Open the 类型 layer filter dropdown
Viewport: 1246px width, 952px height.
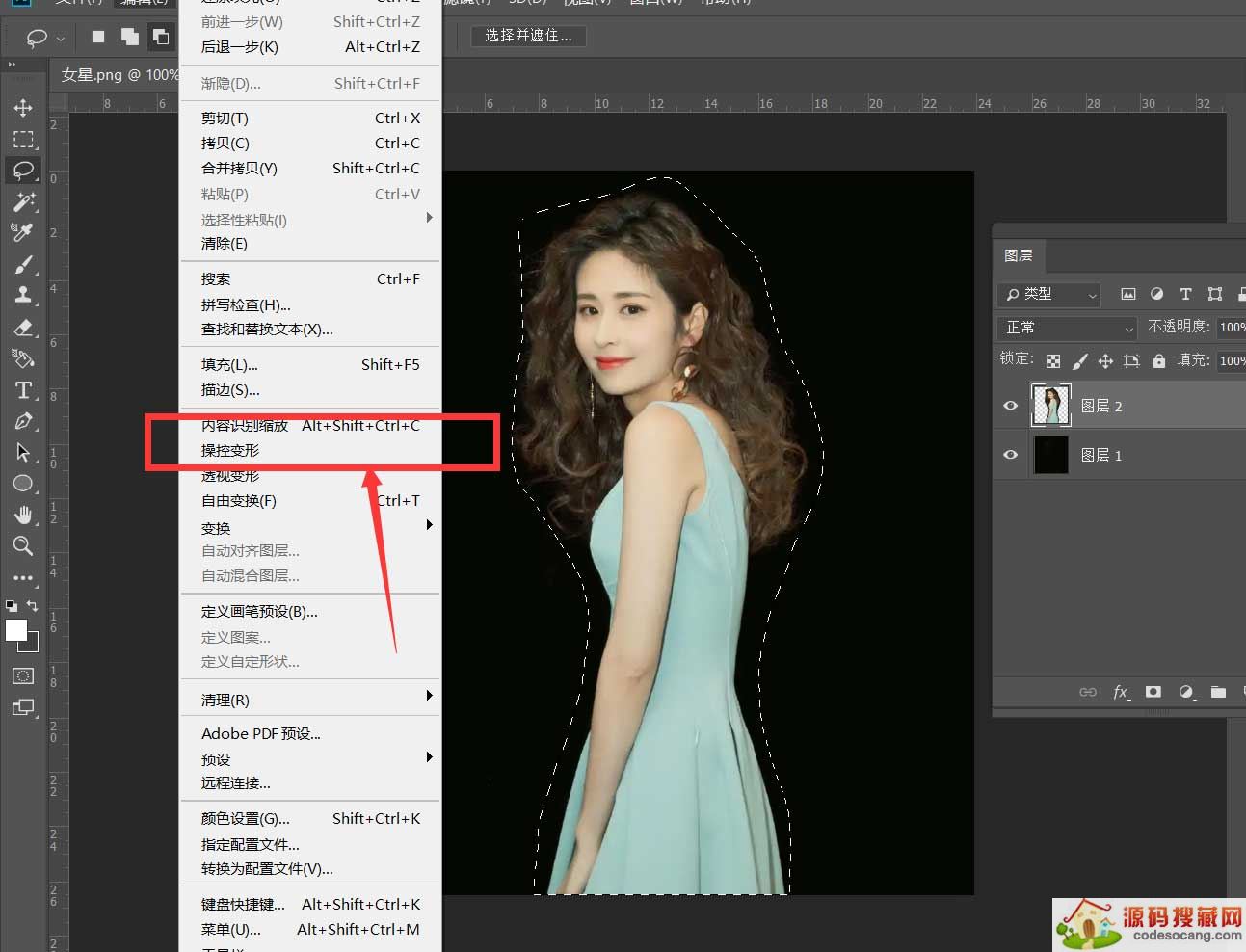(x=1048, y=294)
